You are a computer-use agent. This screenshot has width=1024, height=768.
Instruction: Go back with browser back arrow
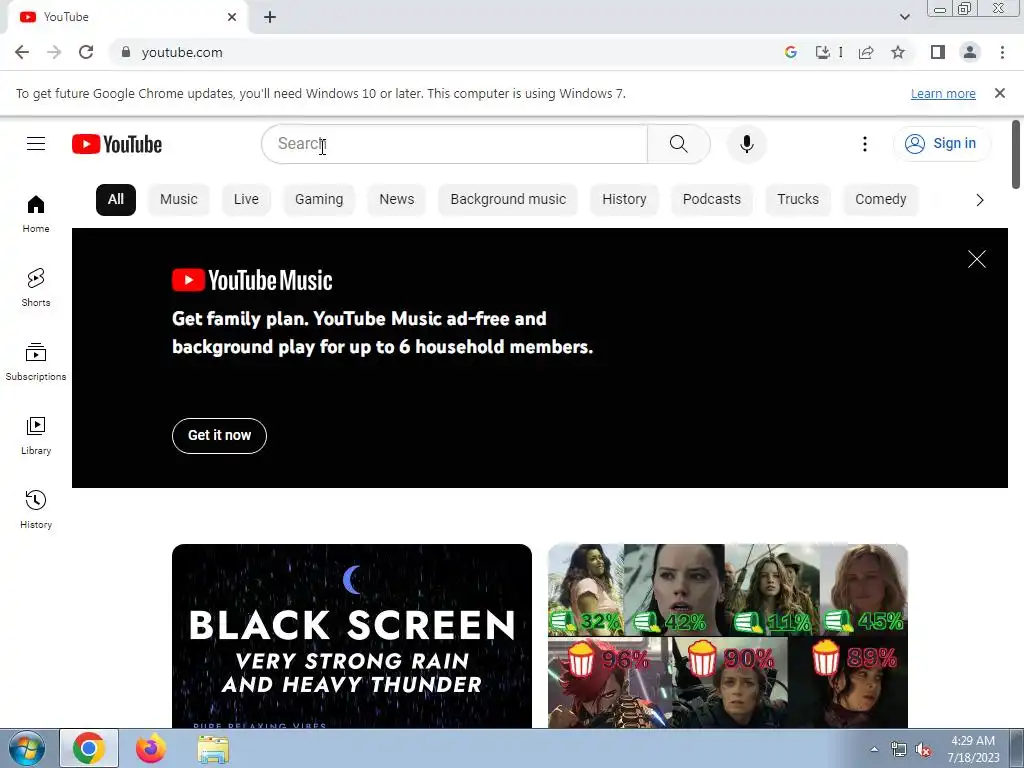coord(22,52)
